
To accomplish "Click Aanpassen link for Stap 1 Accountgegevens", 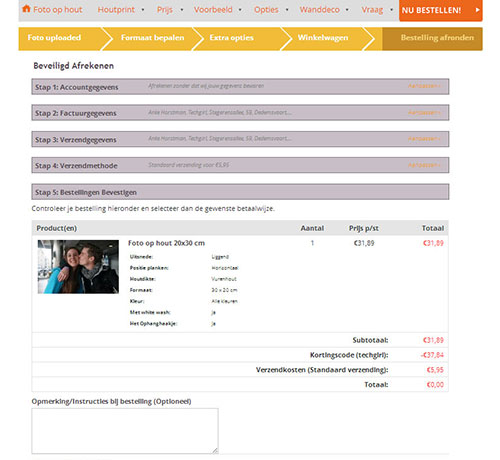I will [x=424, y=86].
